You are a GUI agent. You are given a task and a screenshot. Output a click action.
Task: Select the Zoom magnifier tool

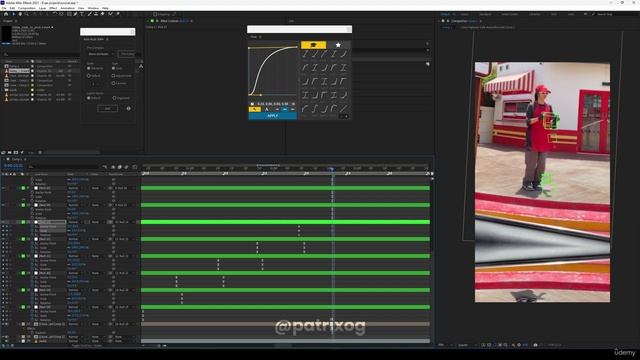click(27, 14)
